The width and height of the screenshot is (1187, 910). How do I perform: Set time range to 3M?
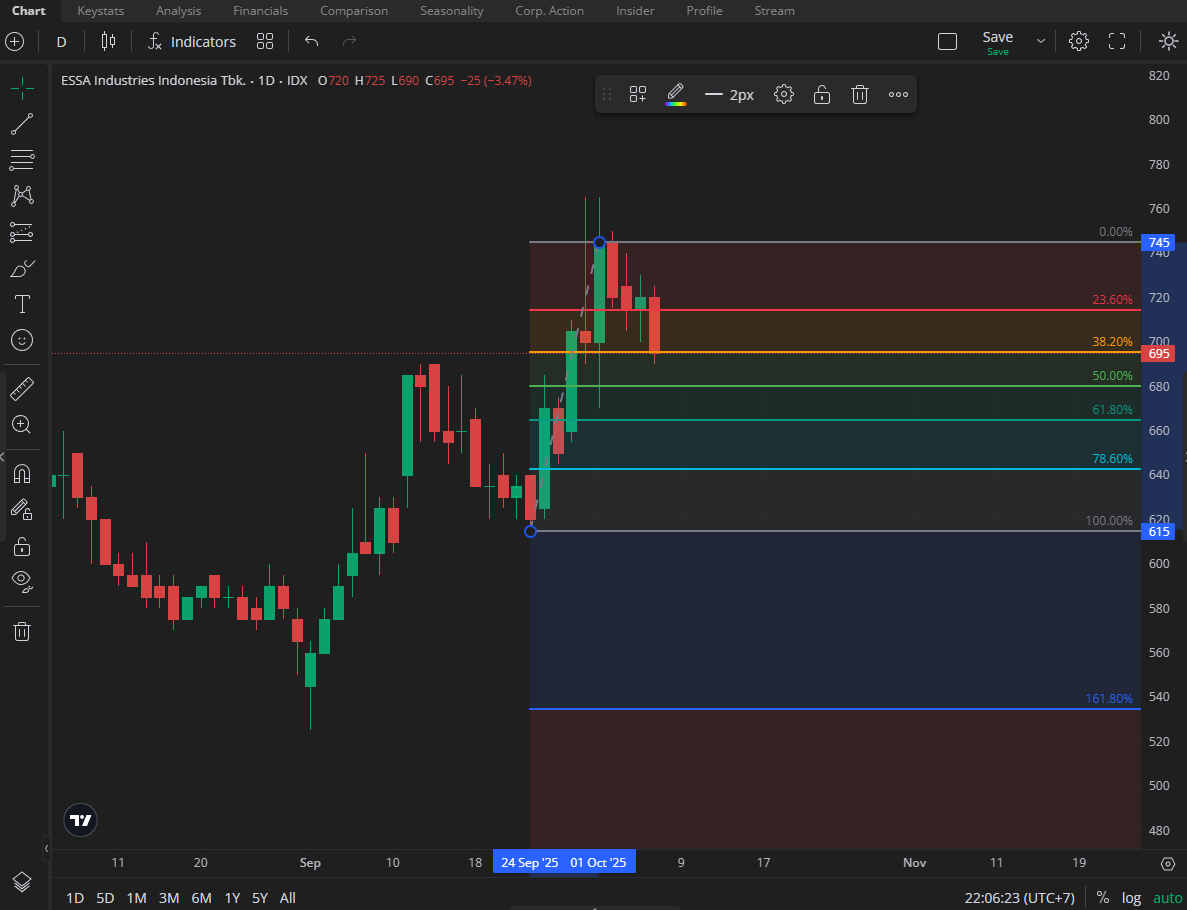click(x=169, y=898)
